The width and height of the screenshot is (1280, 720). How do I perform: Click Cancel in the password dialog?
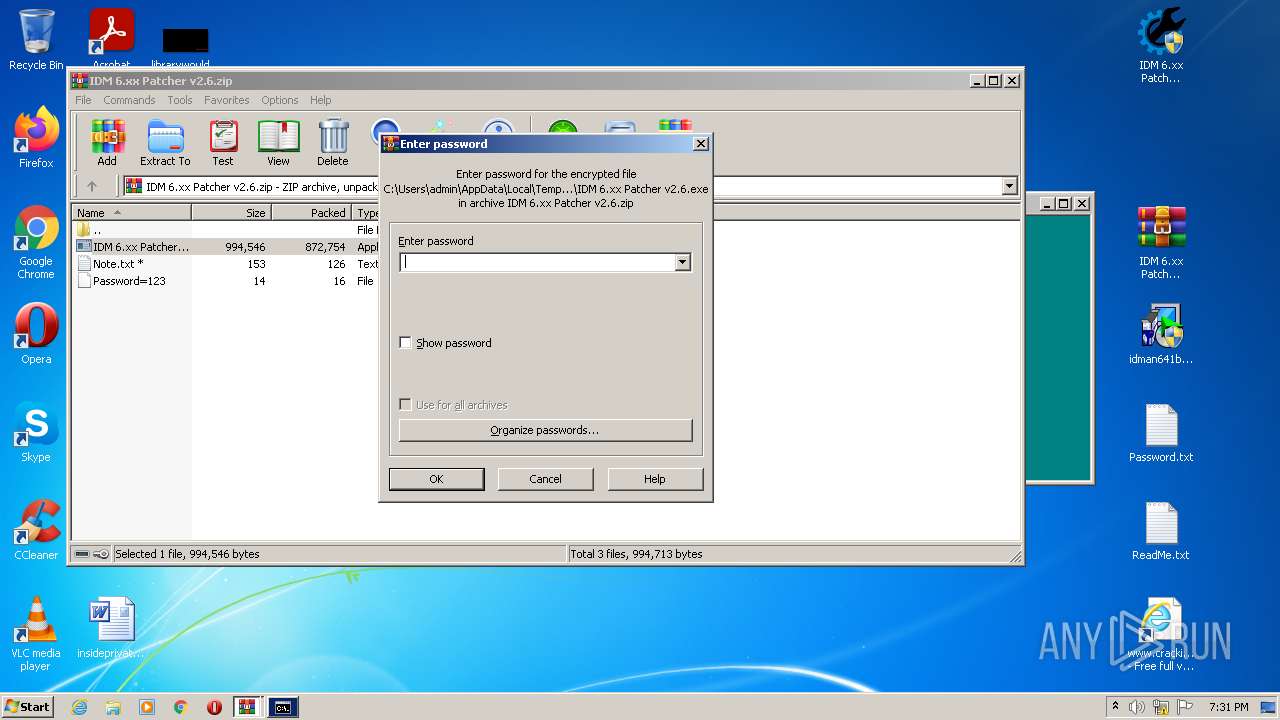tap(545, 479)
